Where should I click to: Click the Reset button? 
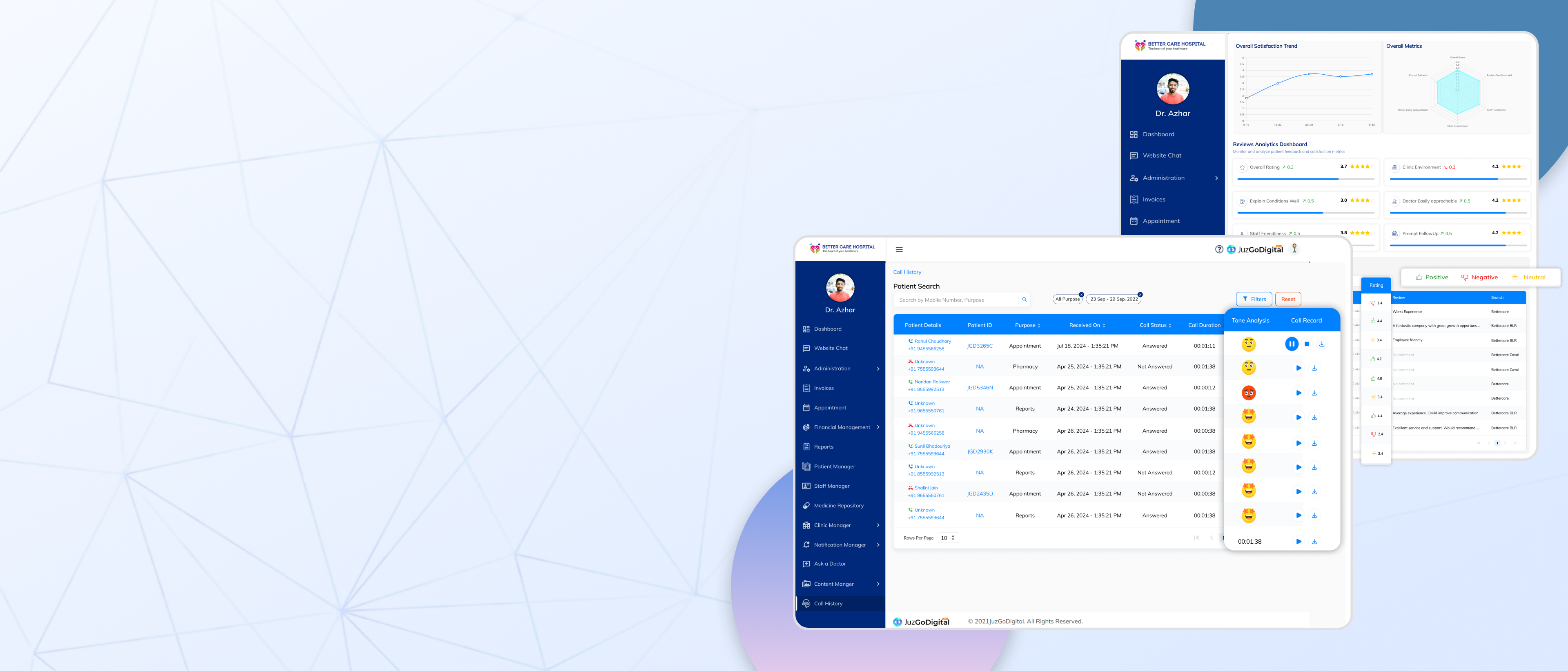click(x=1287, y=299)
